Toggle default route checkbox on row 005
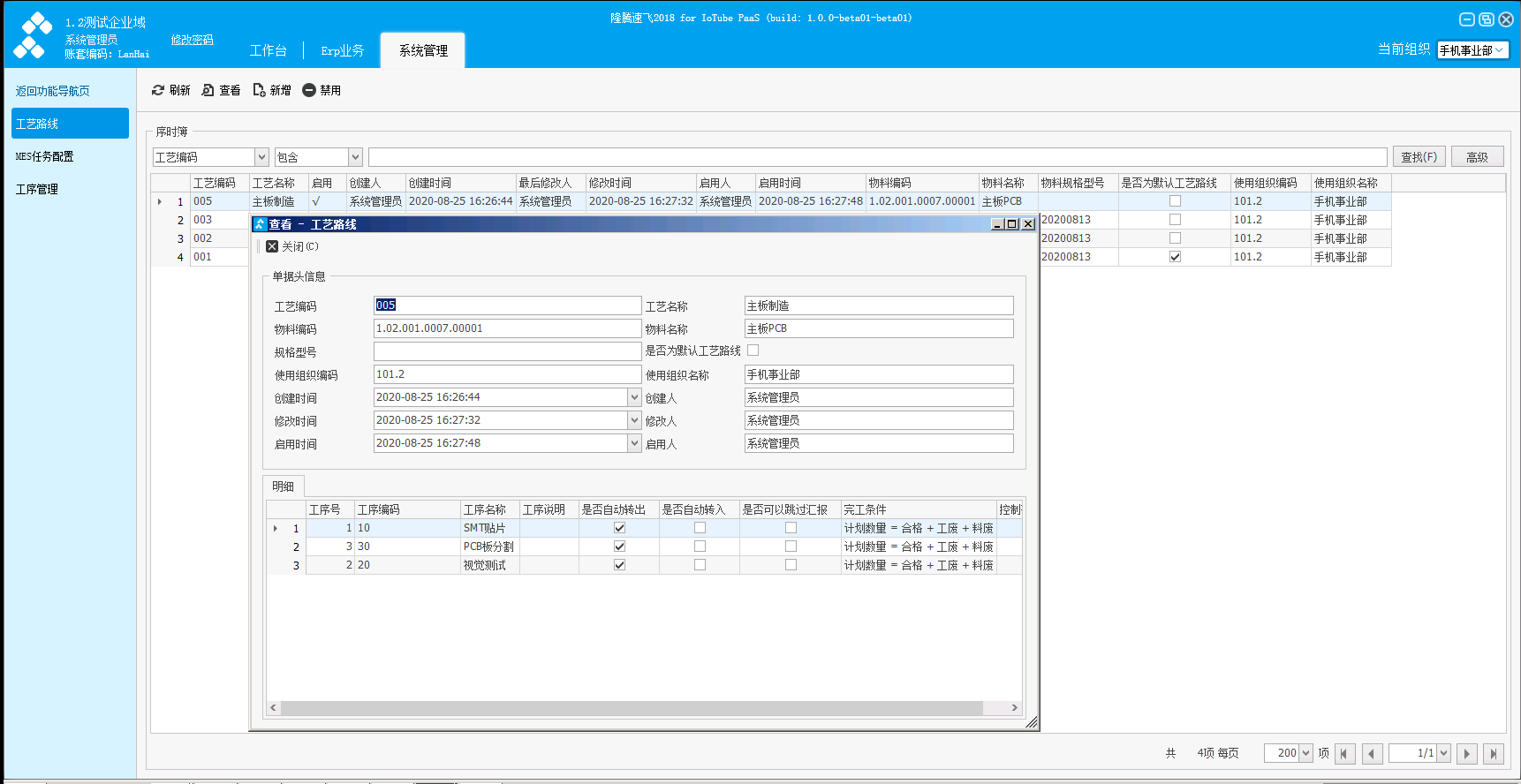 (1175, 201)
